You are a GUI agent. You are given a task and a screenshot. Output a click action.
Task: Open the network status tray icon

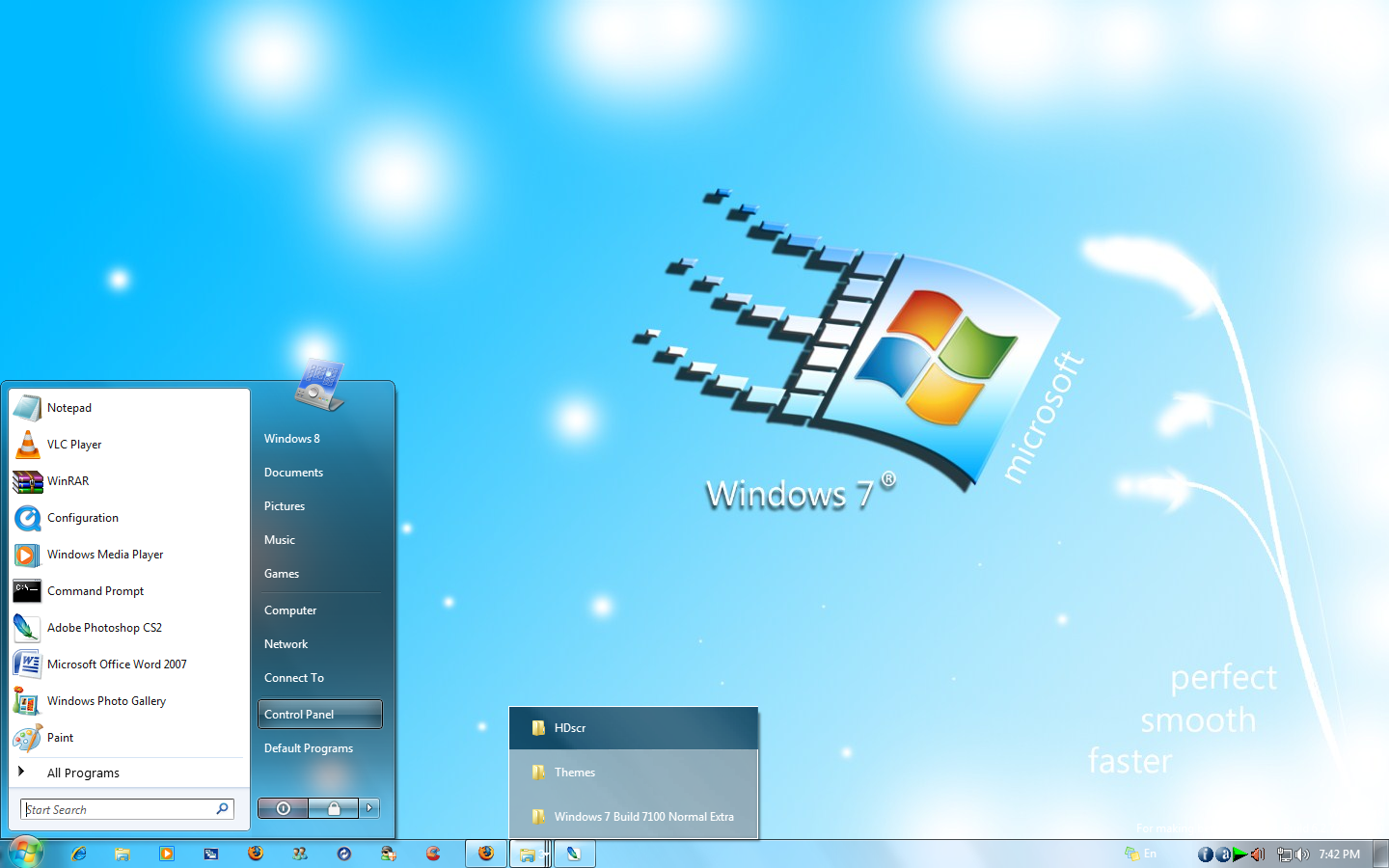(x=1285, y=854)
